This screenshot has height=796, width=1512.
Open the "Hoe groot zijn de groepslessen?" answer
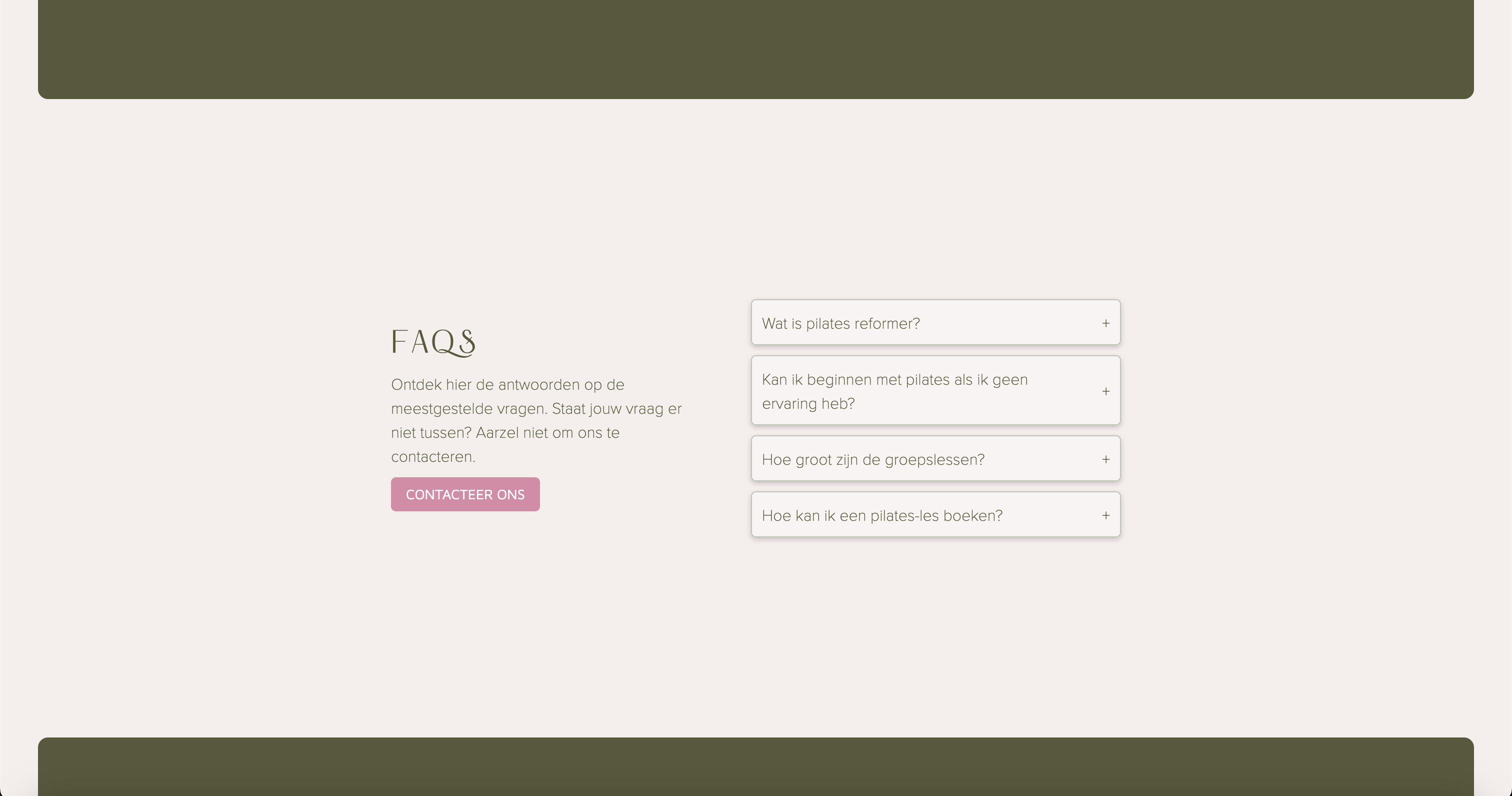click(873, 459)
